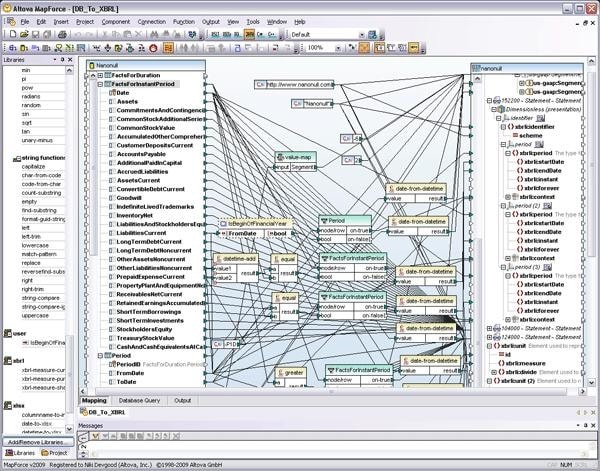Click the red circular icon in second toolbar

tap(153, 48)
